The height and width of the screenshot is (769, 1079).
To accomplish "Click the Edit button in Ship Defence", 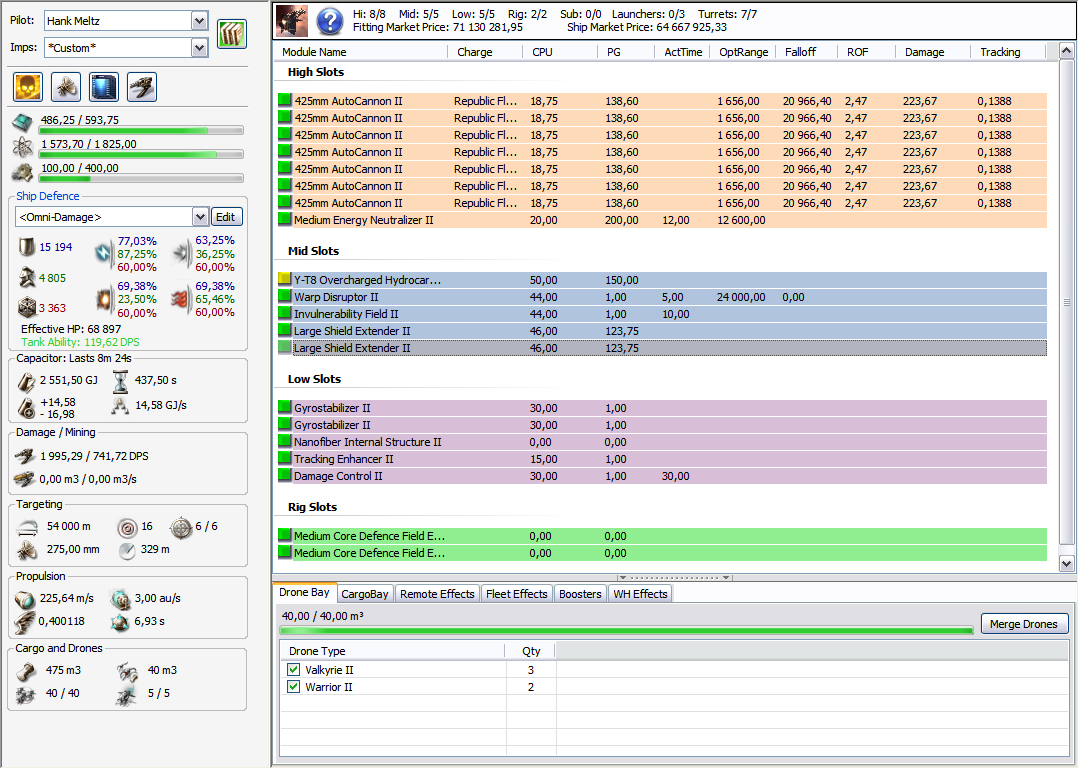I will (227, 217).
